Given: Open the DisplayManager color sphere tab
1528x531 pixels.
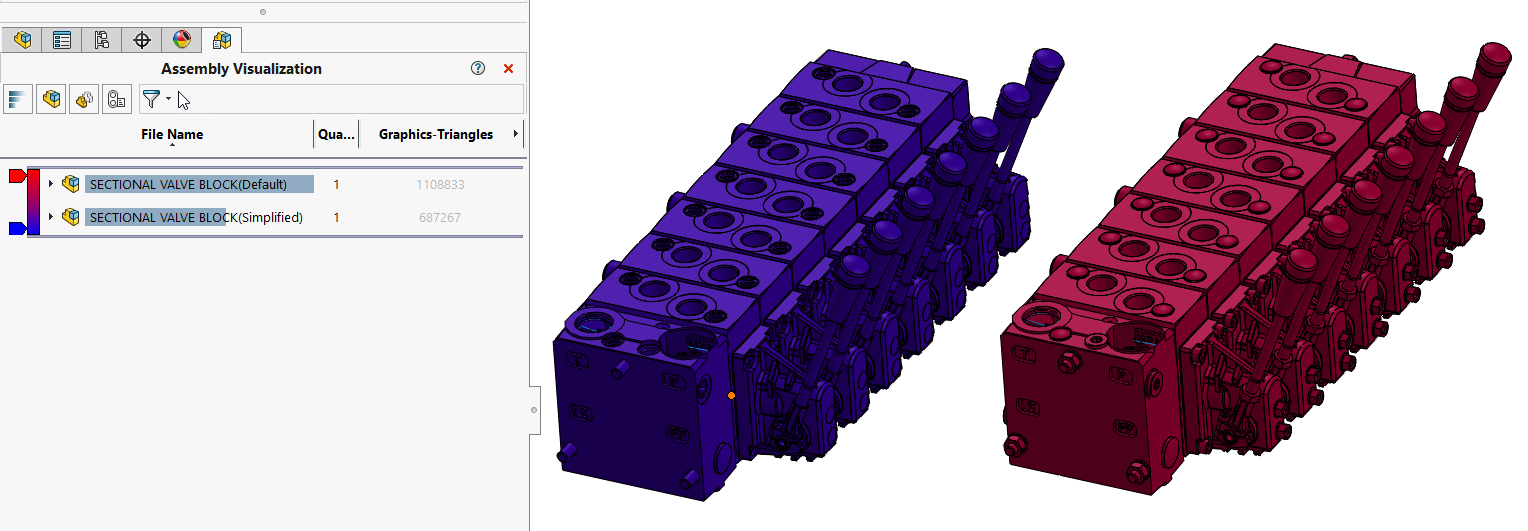Looking at the screenshot, I should [181, 40].
